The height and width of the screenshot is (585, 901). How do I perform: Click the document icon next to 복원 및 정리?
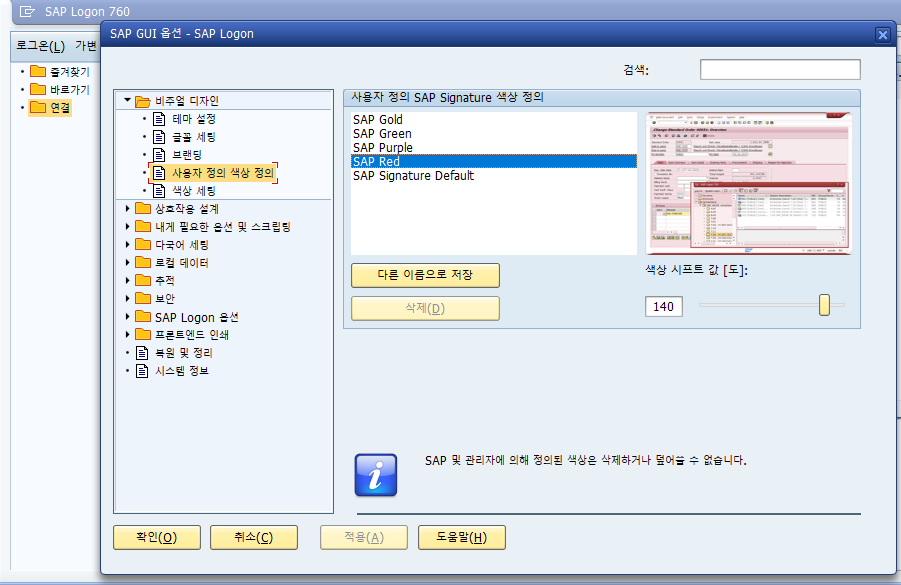(142, 353)
